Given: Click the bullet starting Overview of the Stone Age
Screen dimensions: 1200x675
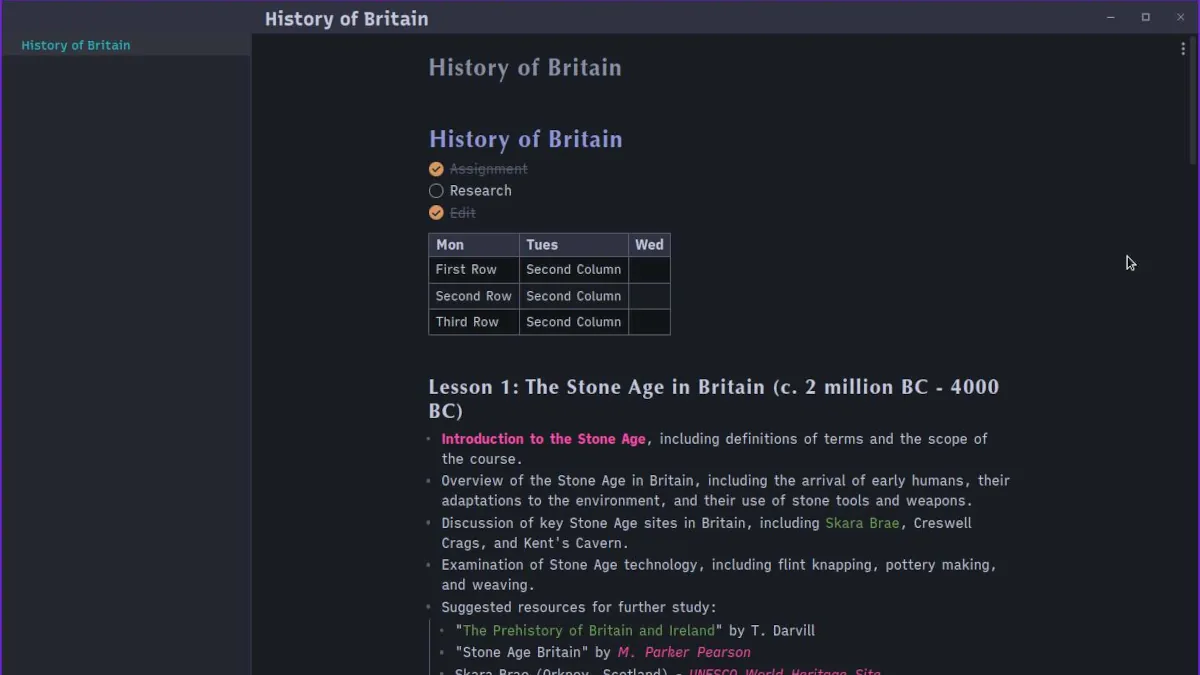Looking at the screenshot, I should pyautogui.click(x=726, y=491).
